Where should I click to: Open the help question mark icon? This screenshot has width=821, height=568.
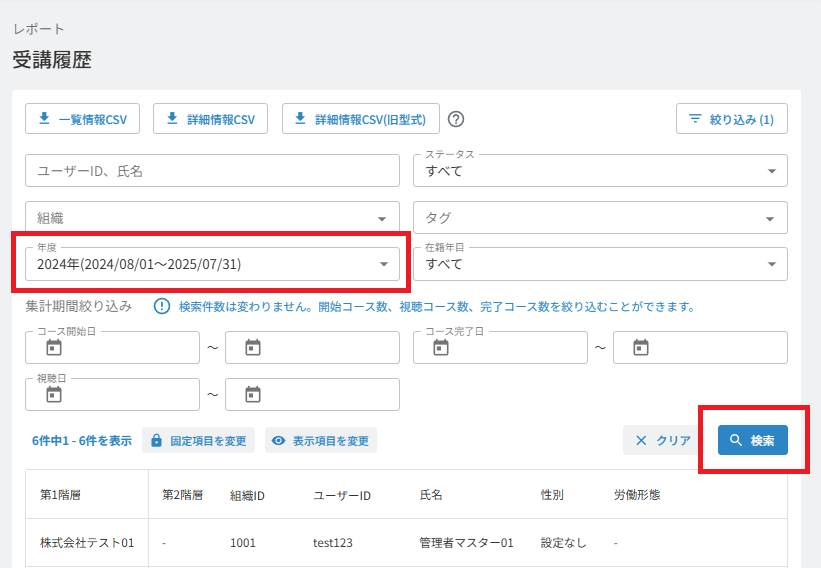click(456, 119)
